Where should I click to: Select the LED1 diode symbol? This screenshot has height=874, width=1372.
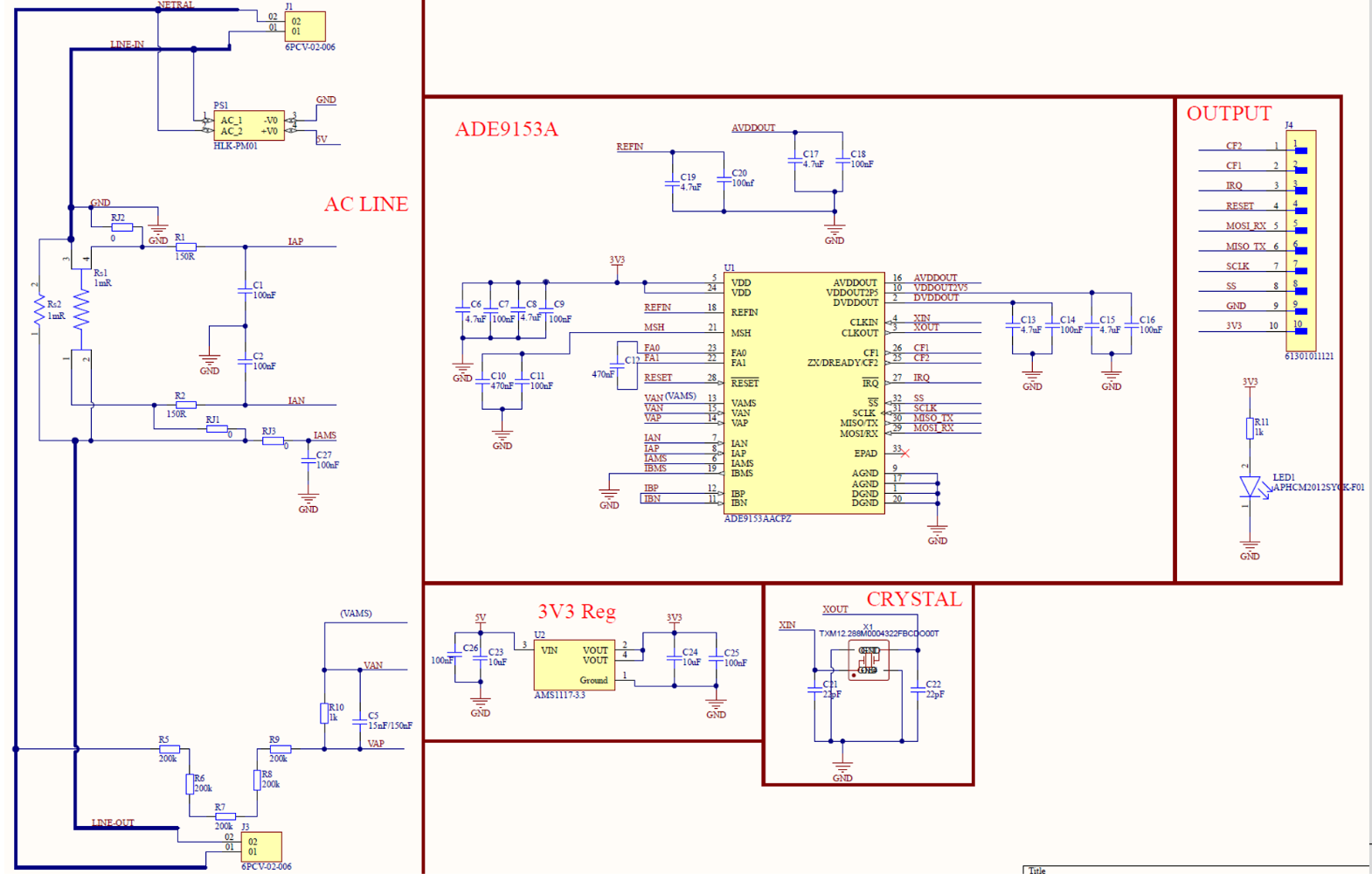click(1251, 487)
